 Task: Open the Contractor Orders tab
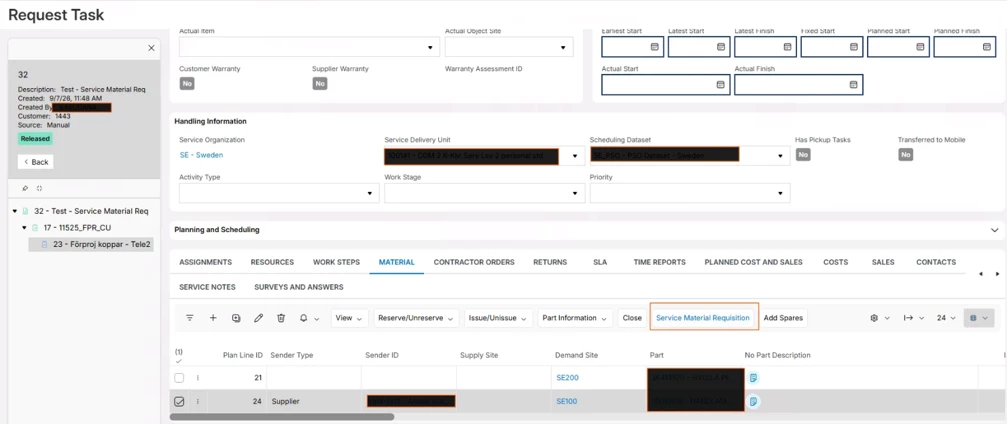tap(474, 262)
